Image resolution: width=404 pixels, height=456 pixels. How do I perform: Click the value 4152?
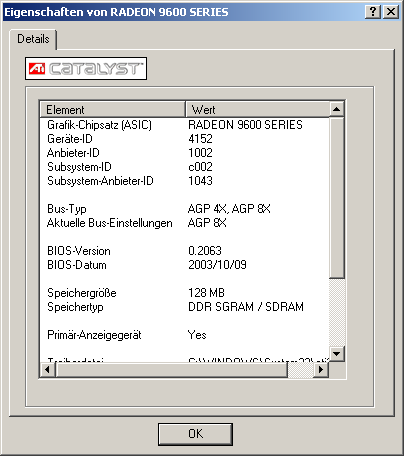[200, 139]
